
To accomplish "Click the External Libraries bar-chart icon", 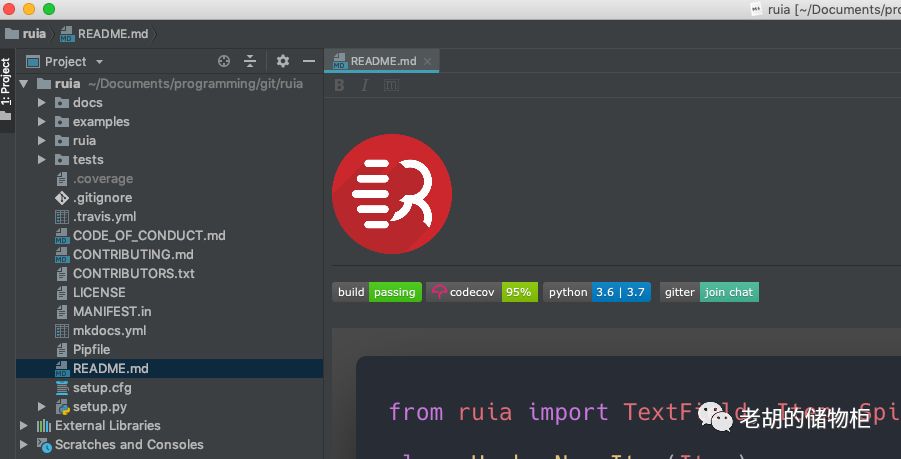I will [44, 426].
